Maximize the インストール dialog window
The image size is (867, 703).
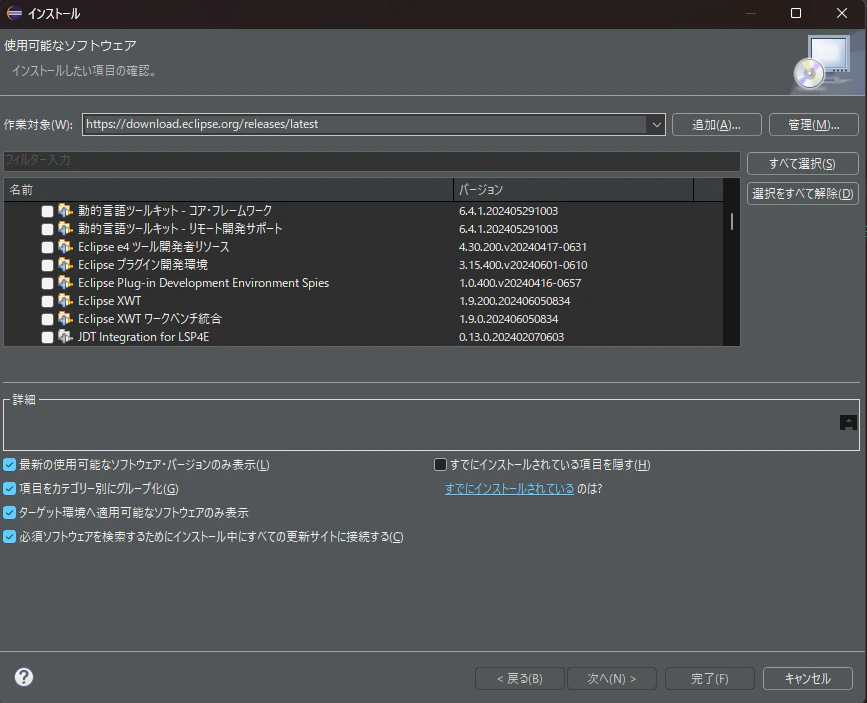pyautogui.click(x=796, y=13)
